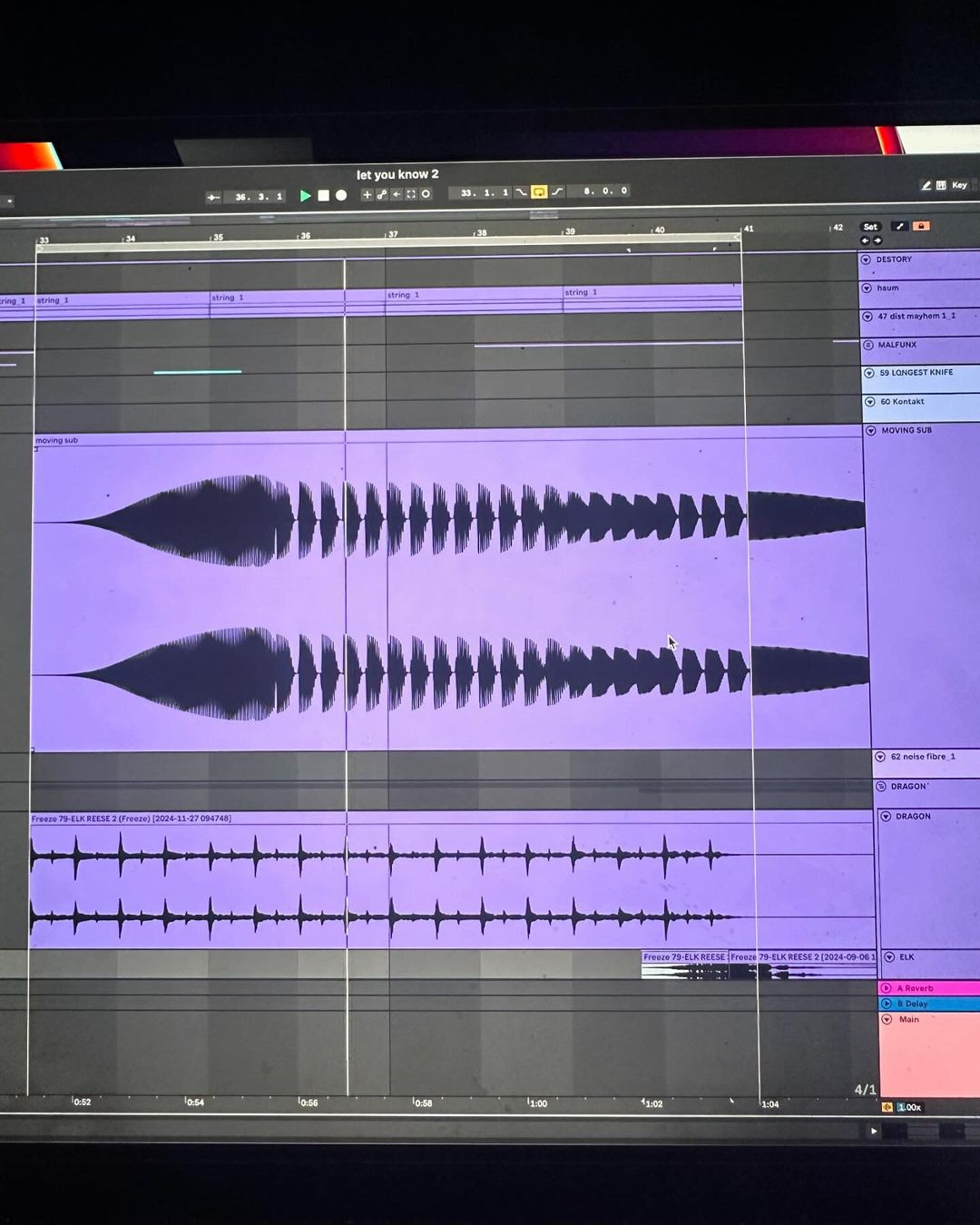Screen dimensions: 980x1225
Task: Toggle the yellow Loop switch
Action: (x=539, y=191)
